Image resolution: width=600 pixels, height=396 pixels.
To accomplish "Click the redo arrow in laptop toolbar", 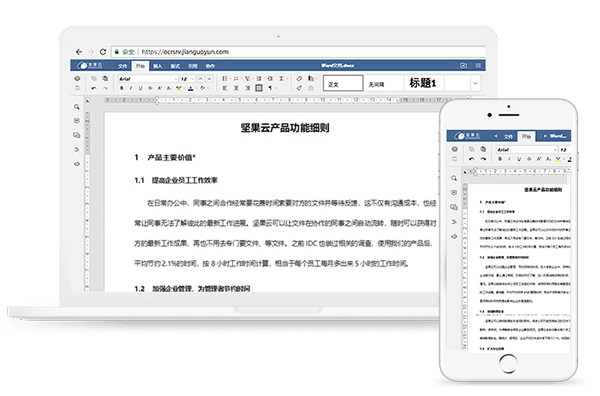I will pyautogui.click(x=105, y=88).
